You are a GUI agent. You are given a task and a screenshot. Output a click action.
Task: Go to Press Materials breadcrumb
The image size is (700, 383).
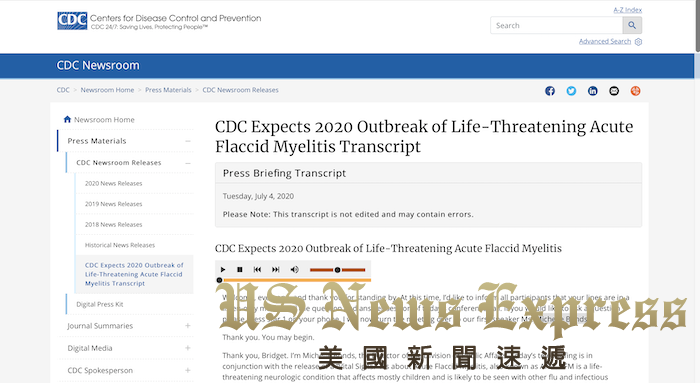(168, 90)
